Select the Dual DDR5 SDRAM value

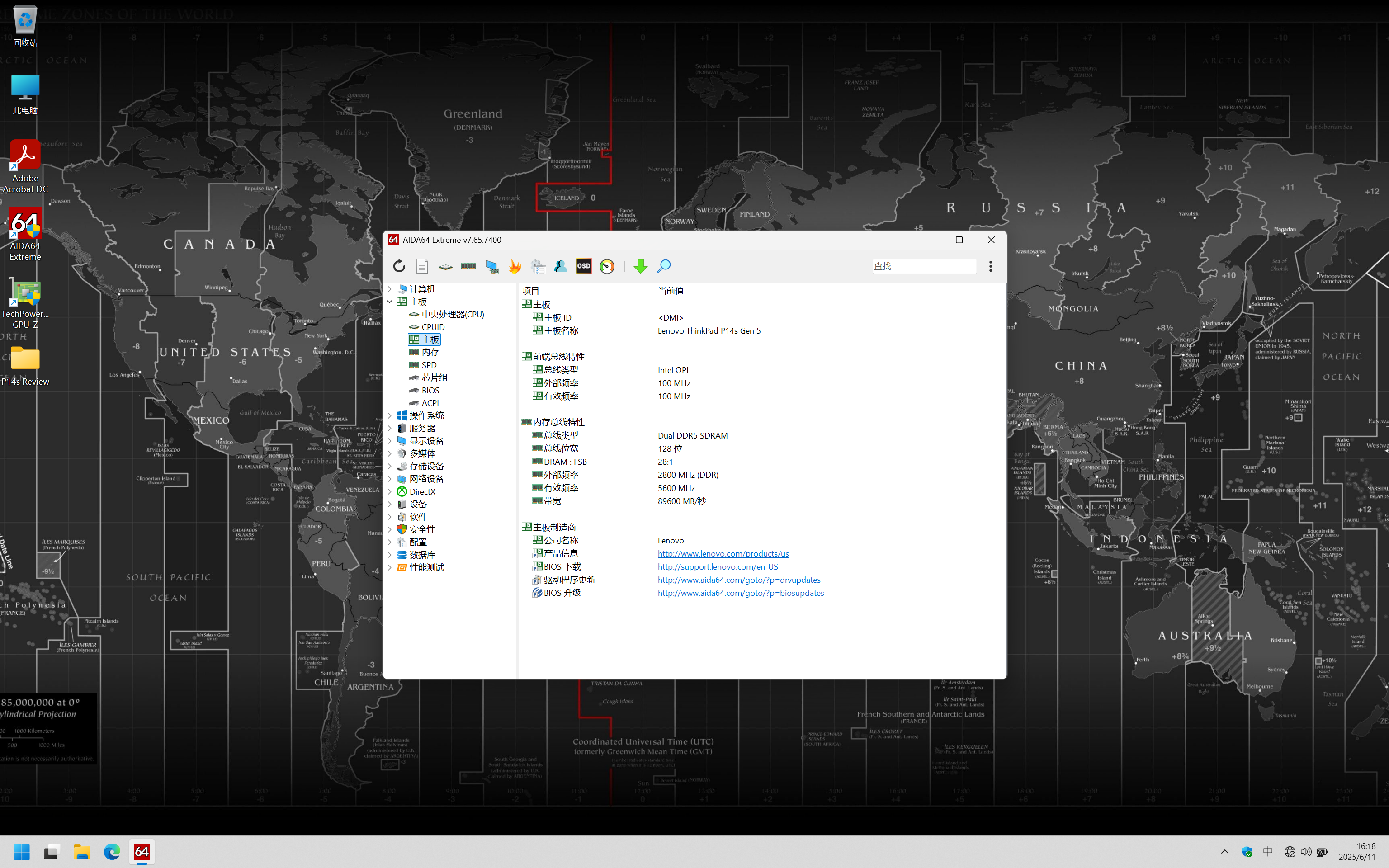click(693, 436)
